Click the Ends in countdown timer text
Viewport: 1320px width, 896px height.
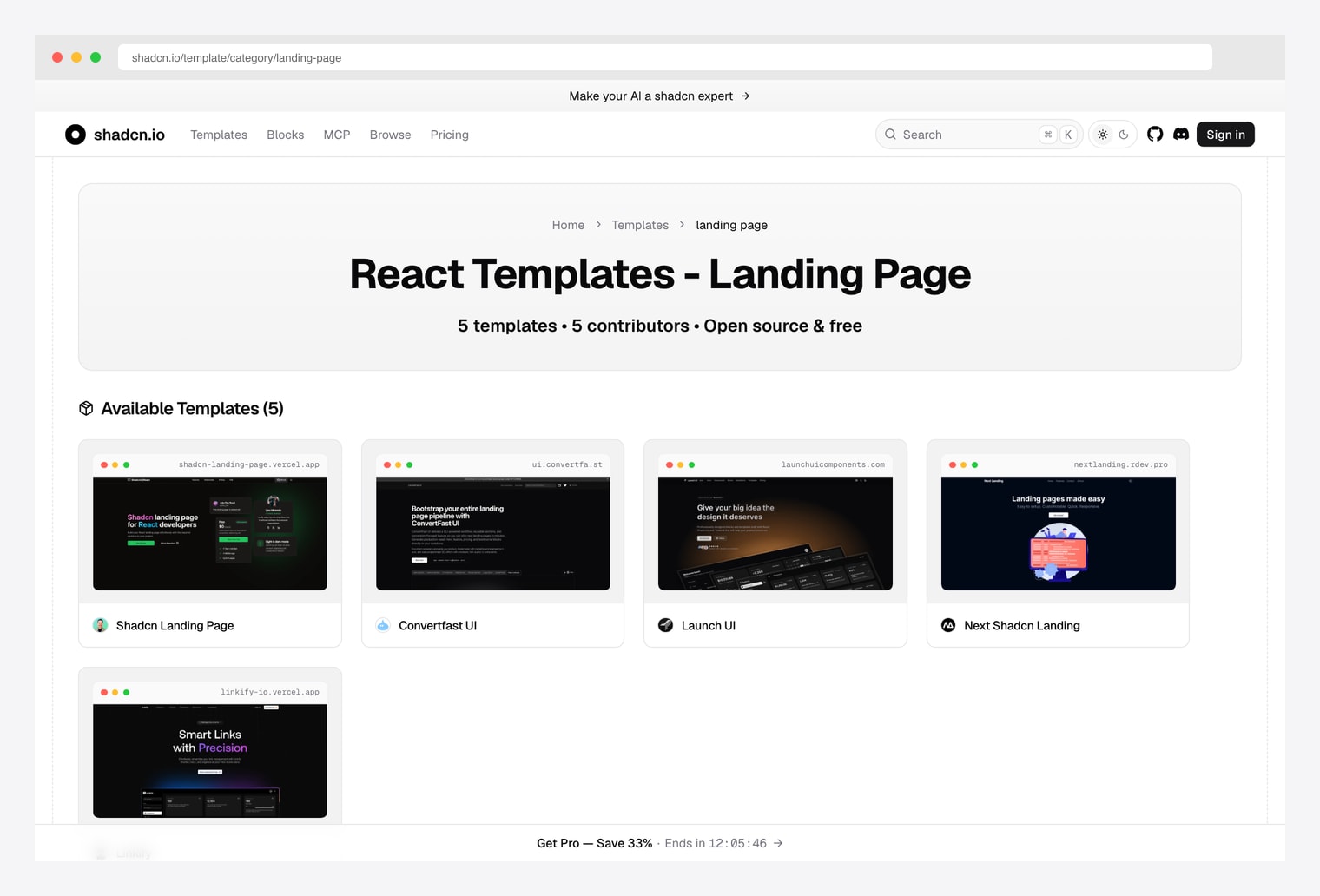[716, 843]
